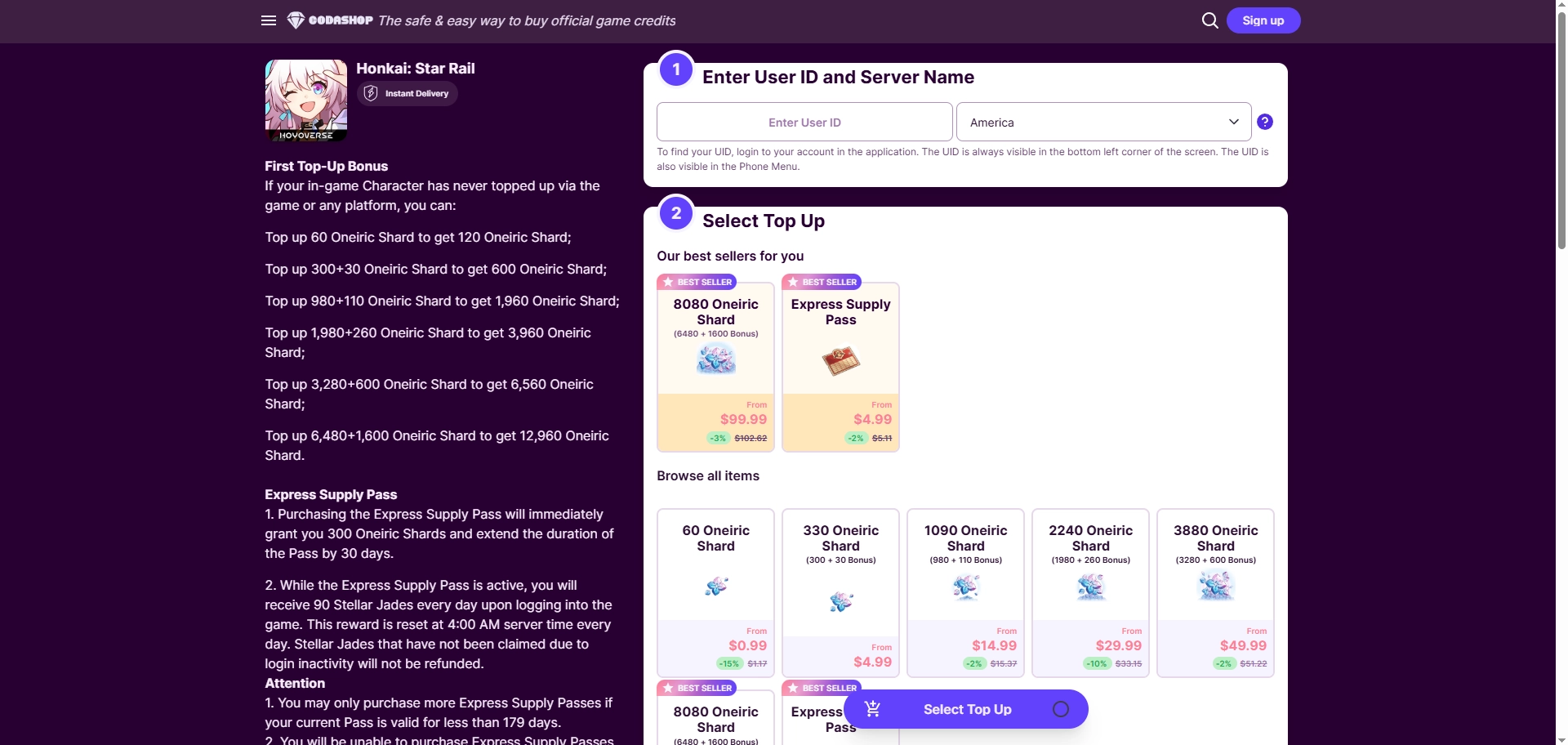Select the 60 Oneiric Shard card

click(715, 593)
